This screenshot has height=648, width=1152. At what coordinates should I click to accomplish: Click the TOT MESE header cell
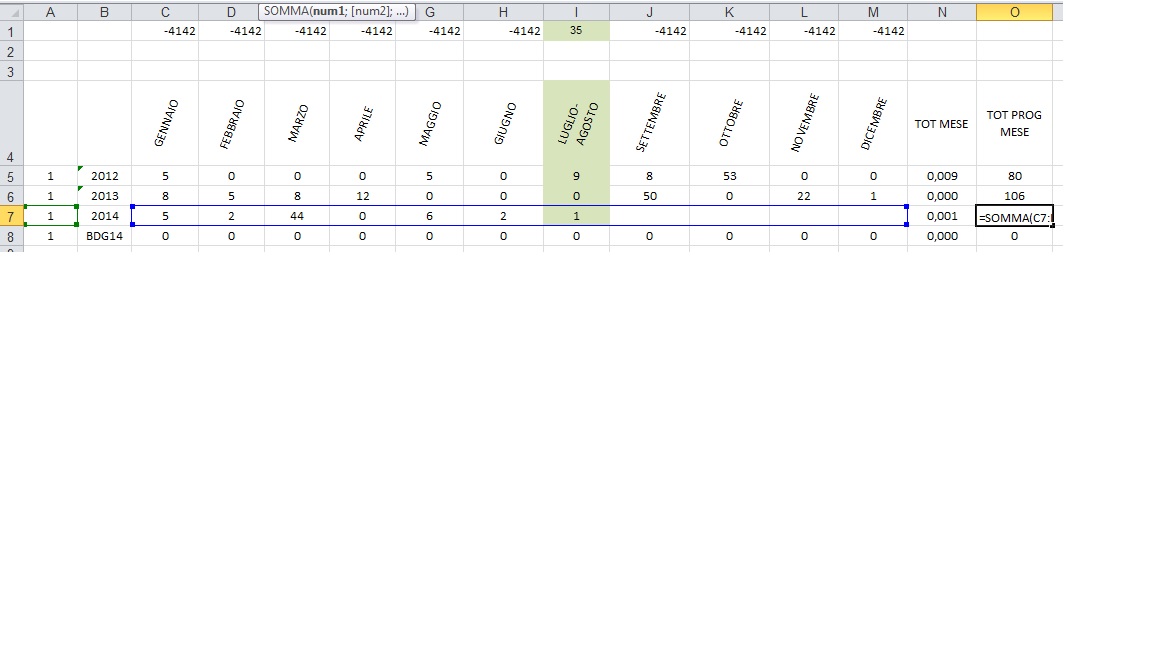tap(941, 123)
